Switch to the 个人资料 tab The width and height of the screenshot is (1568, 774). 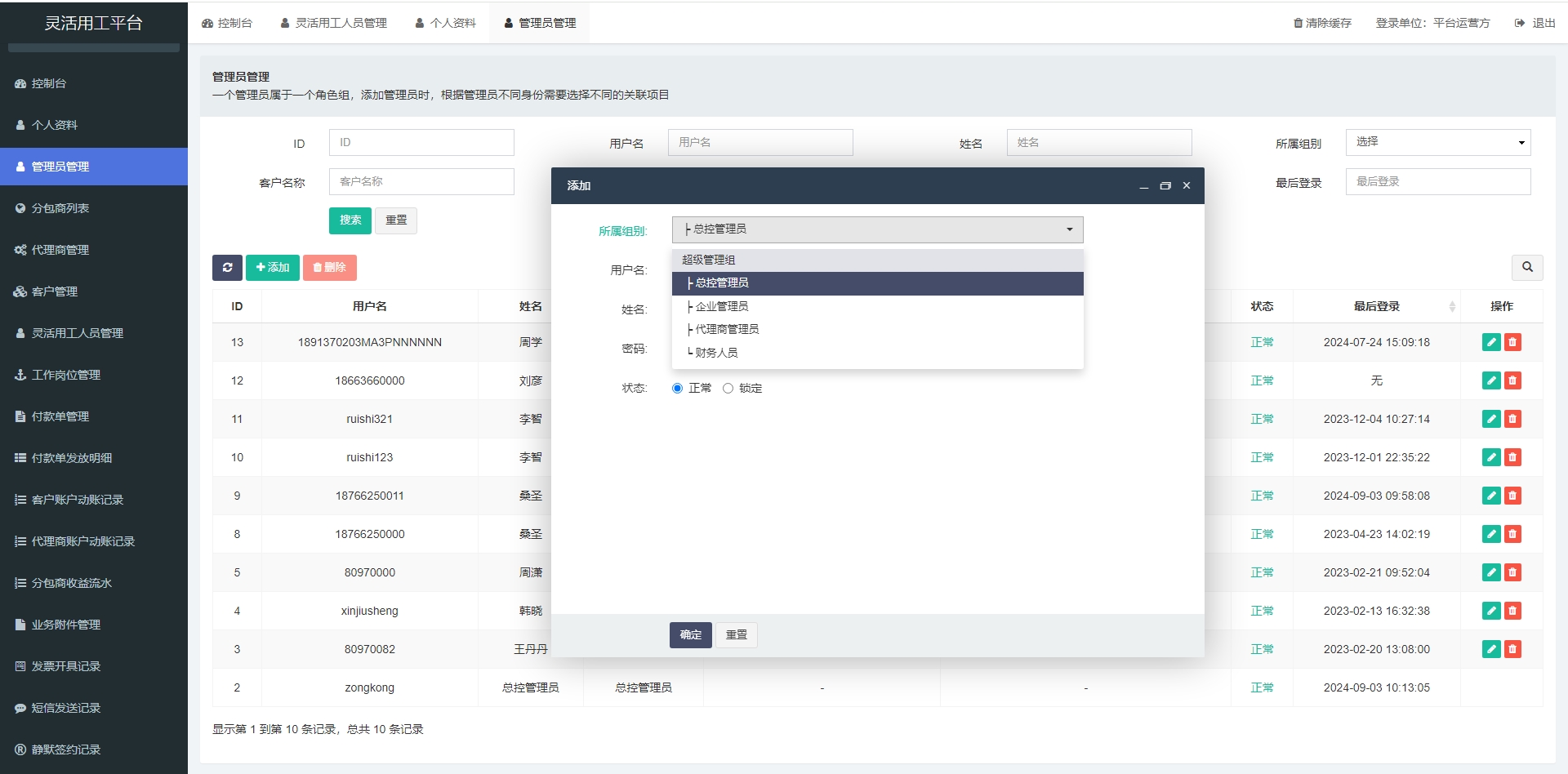[445, 22]
